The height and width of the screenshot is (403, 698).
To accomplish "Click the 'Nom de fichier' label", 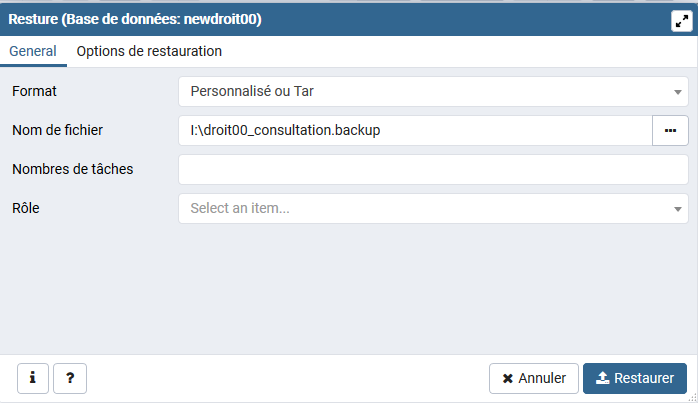I will [x=58, y=130].
